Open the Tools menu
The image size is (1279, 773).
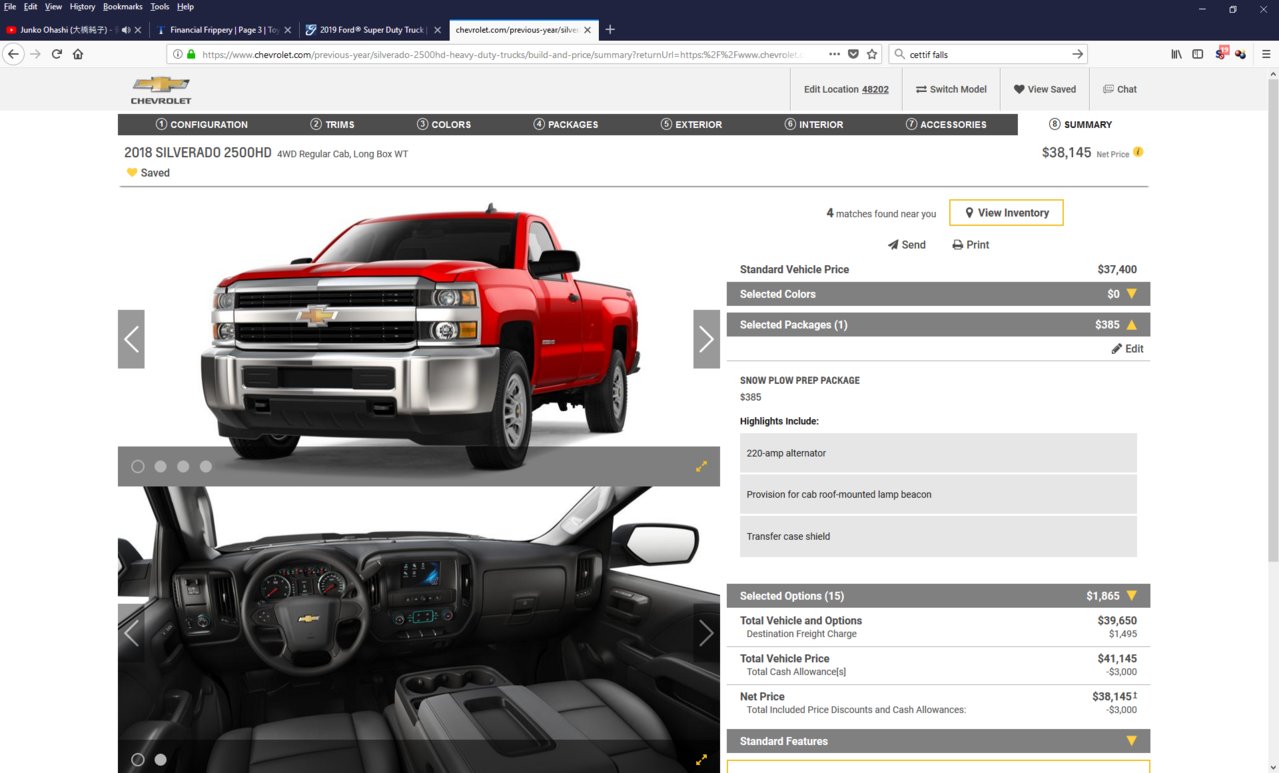tap(160, 7)
